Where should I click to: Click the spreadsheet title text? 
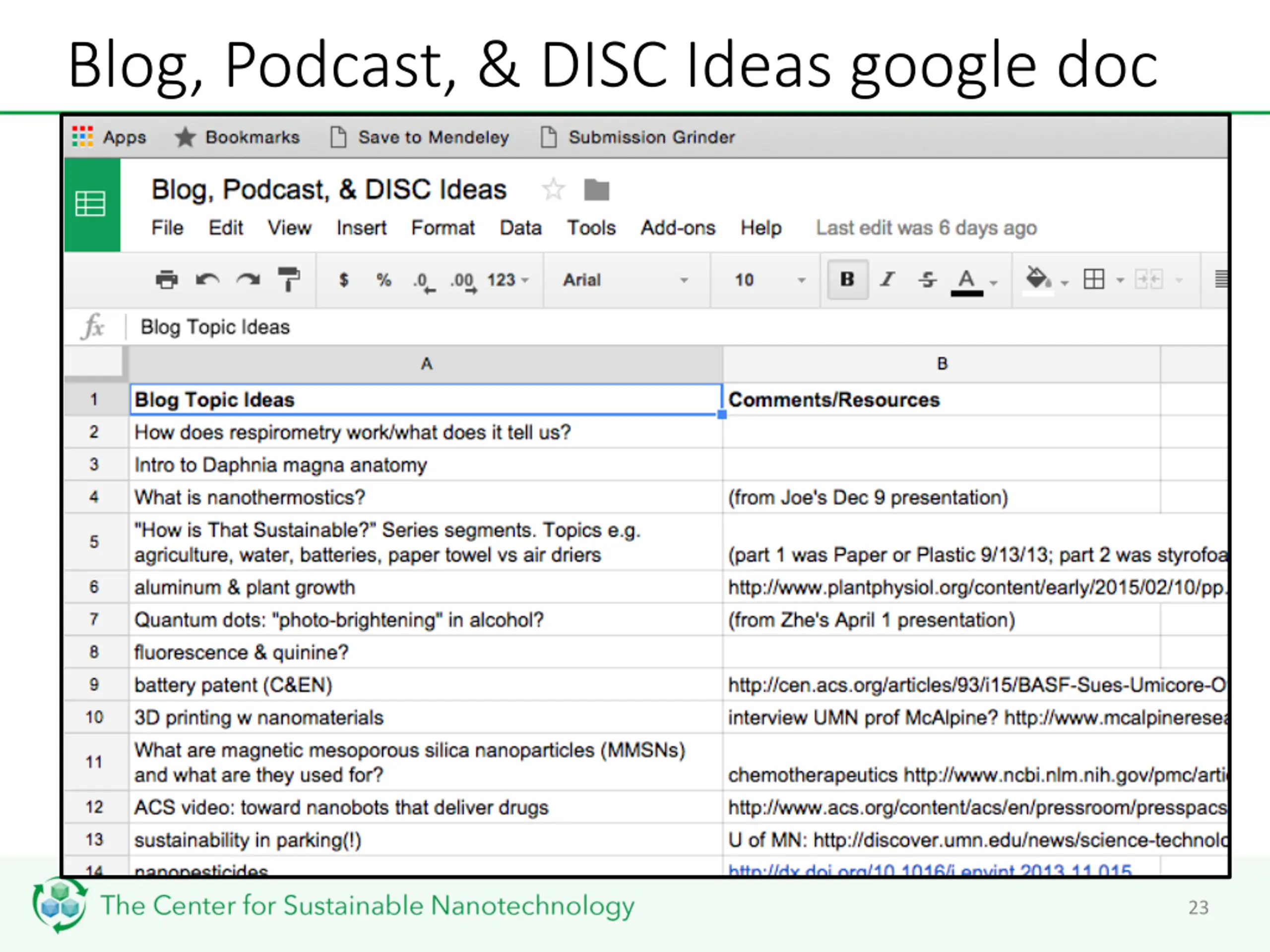click(x=329, y=189)
